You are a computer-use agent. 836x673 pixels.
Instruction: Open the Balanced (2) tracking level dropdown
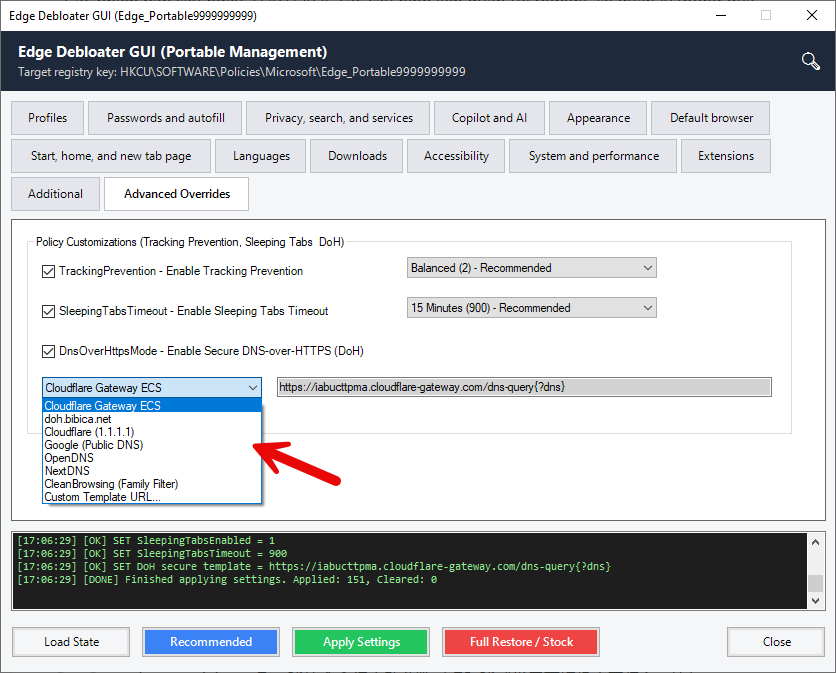(x=532, y=268)
